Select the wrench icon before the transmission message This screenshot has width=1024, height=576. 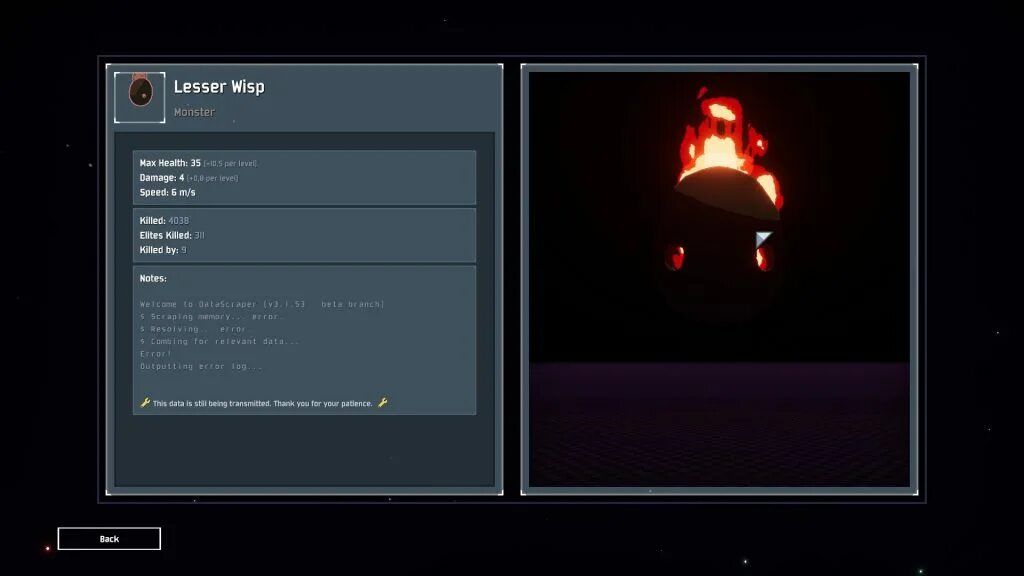[x=143, y=404]
